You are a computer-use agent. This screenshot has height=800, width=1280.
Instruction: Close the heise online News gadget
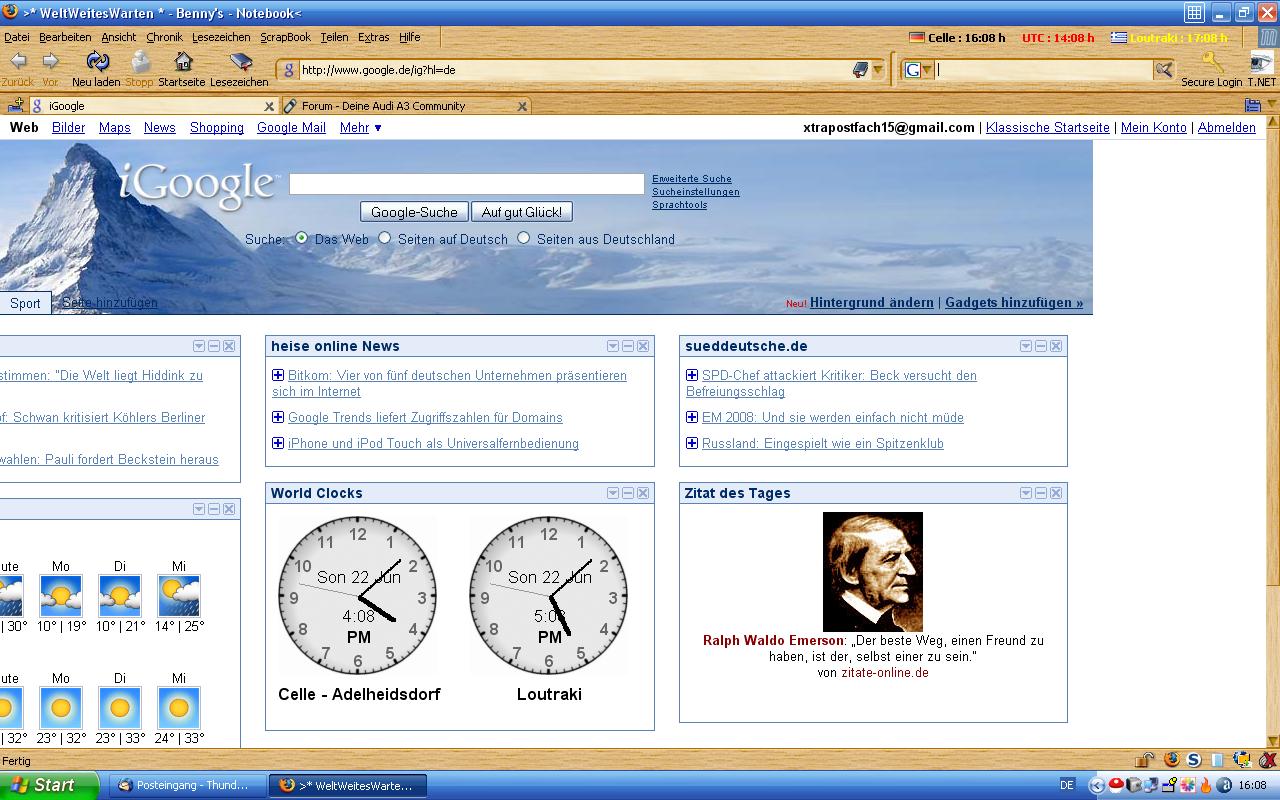point(643,346)
